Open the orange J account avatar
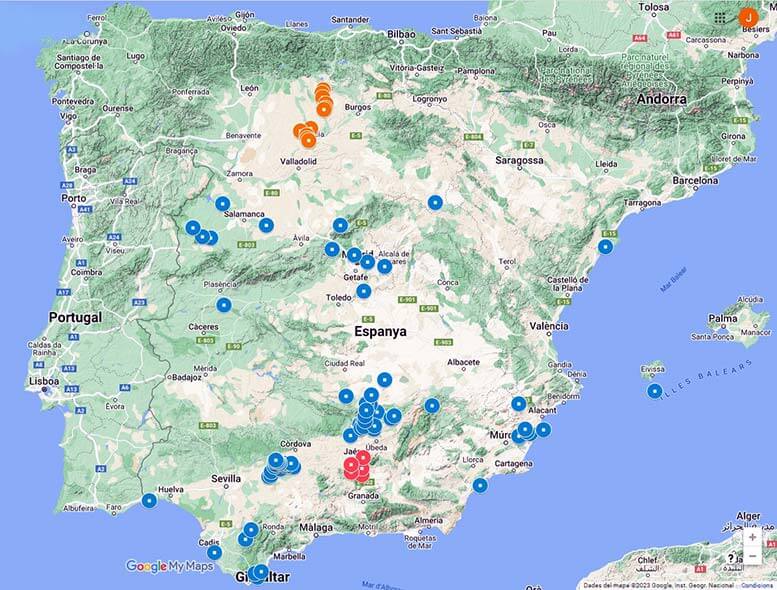Screen dimensions: 777x590 (748, 17)
